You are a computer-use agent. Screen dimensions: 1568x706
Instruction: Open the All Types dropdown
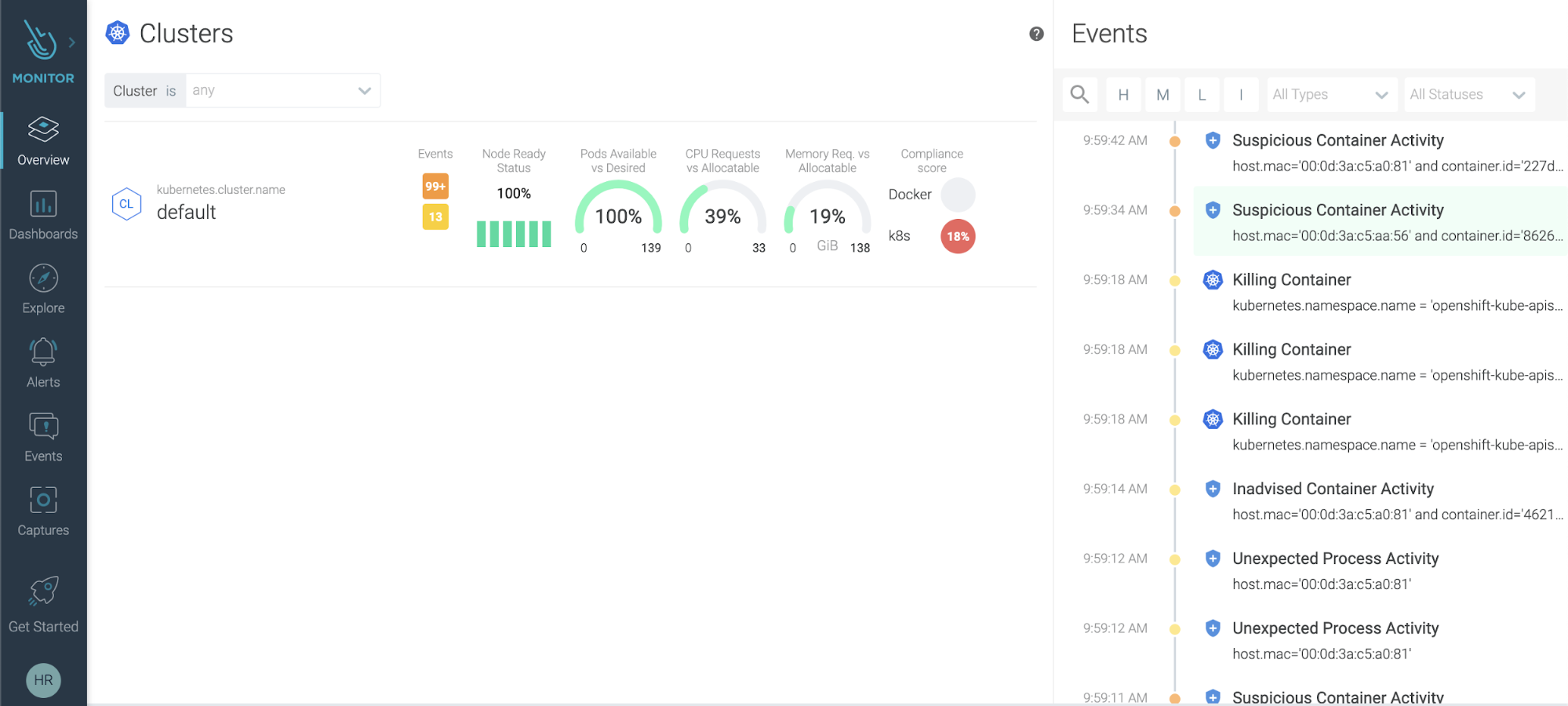[x=1331, y=95]
